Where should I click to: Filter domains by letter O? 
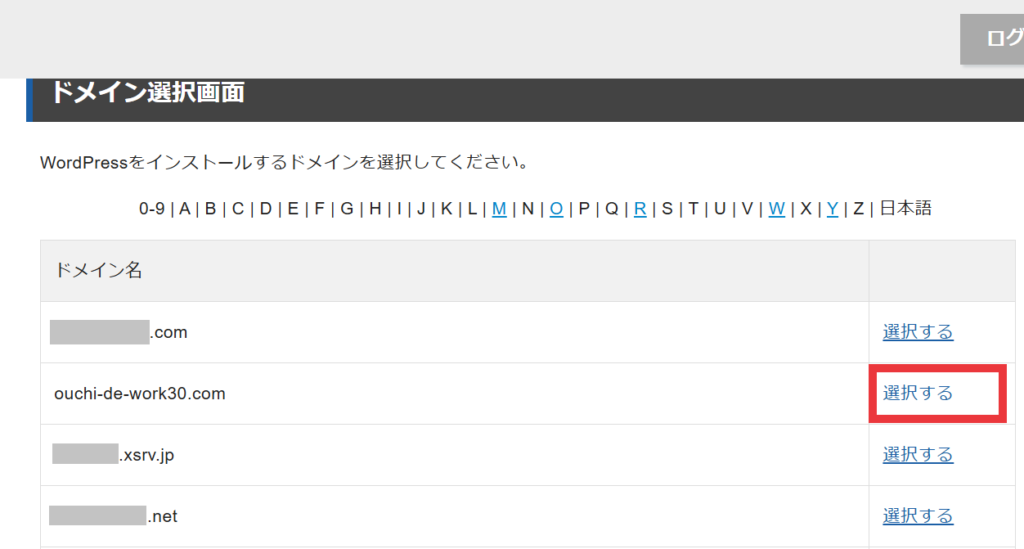click(x=556, y=209)
